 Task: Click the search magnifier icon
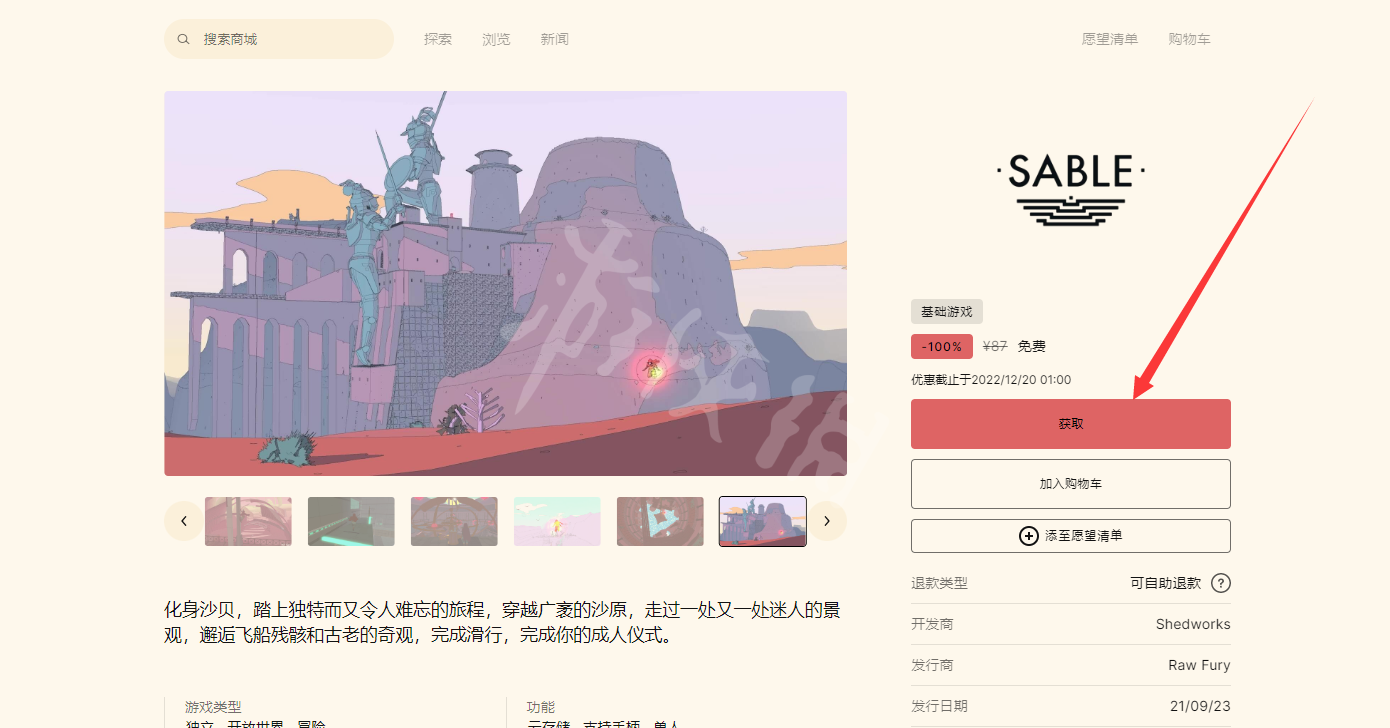pos(183,39)
